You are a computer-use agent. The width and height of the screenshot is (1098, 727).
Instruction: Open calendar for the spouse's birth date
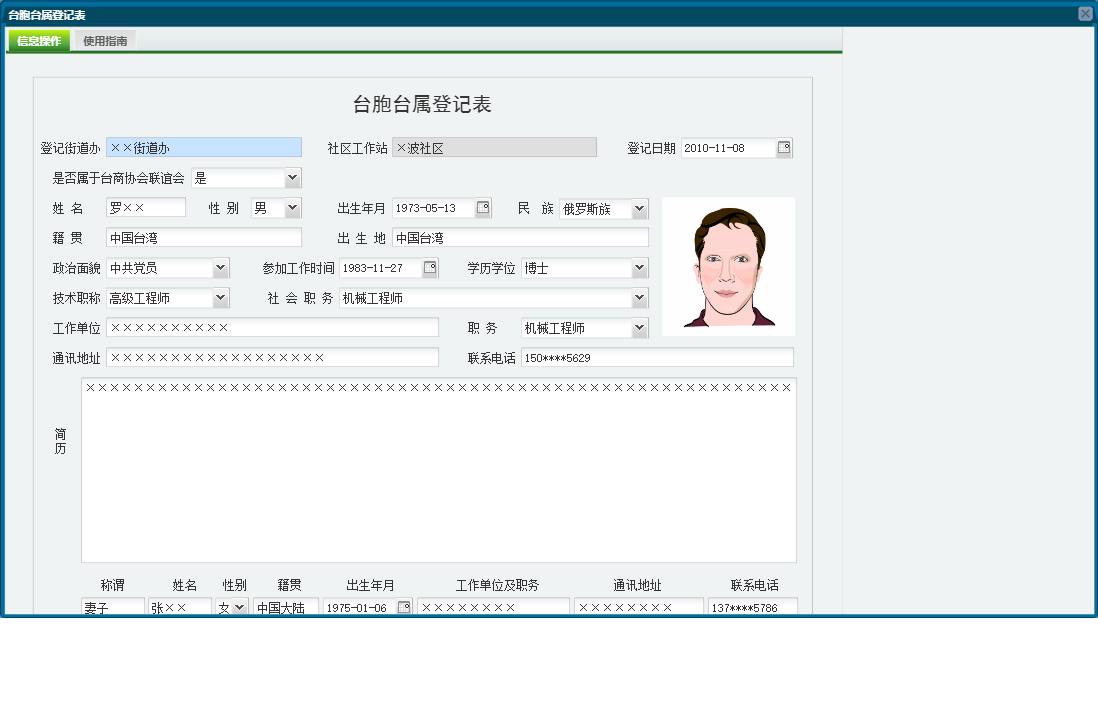point(404,607)
